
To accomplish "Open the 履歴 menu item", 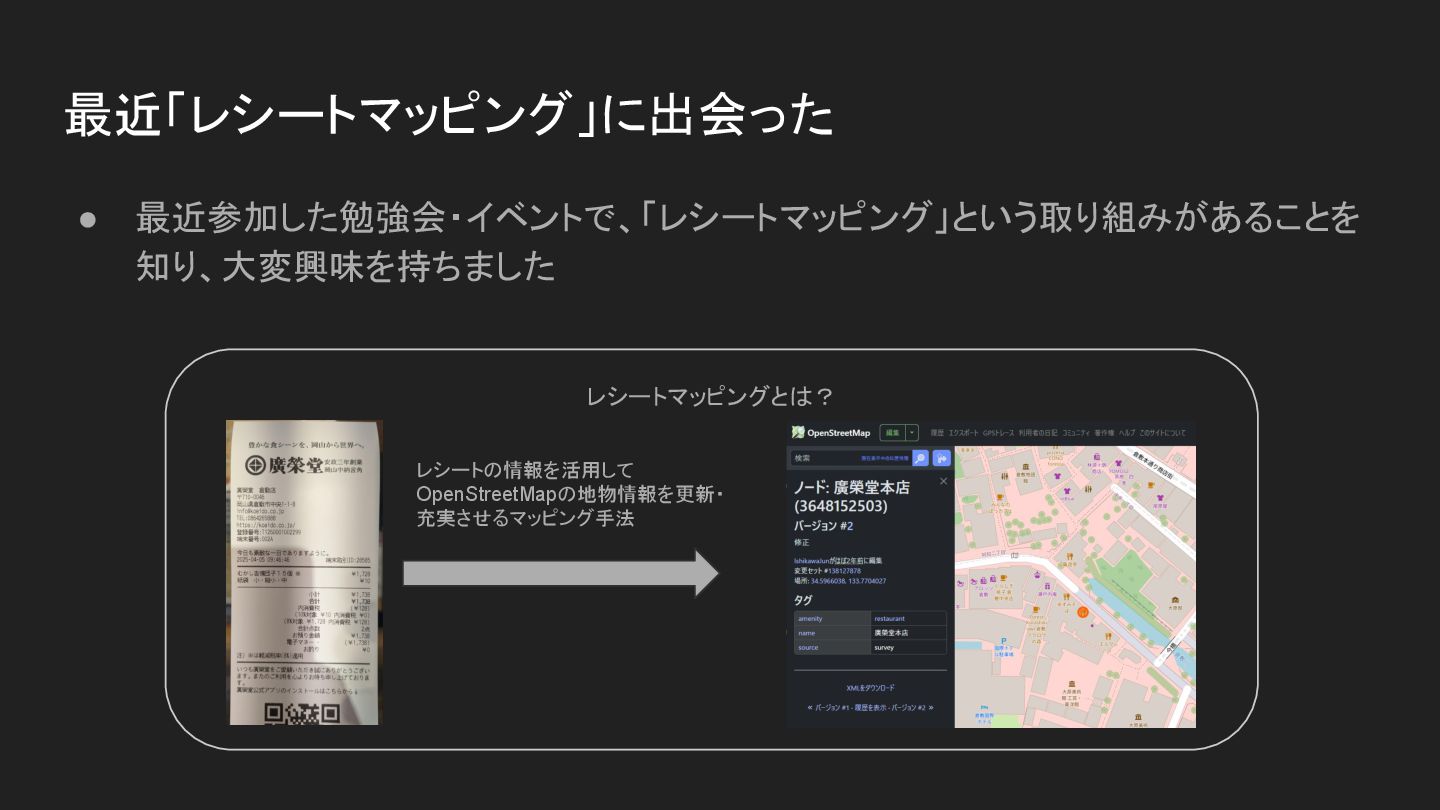I will coord(937,433).
